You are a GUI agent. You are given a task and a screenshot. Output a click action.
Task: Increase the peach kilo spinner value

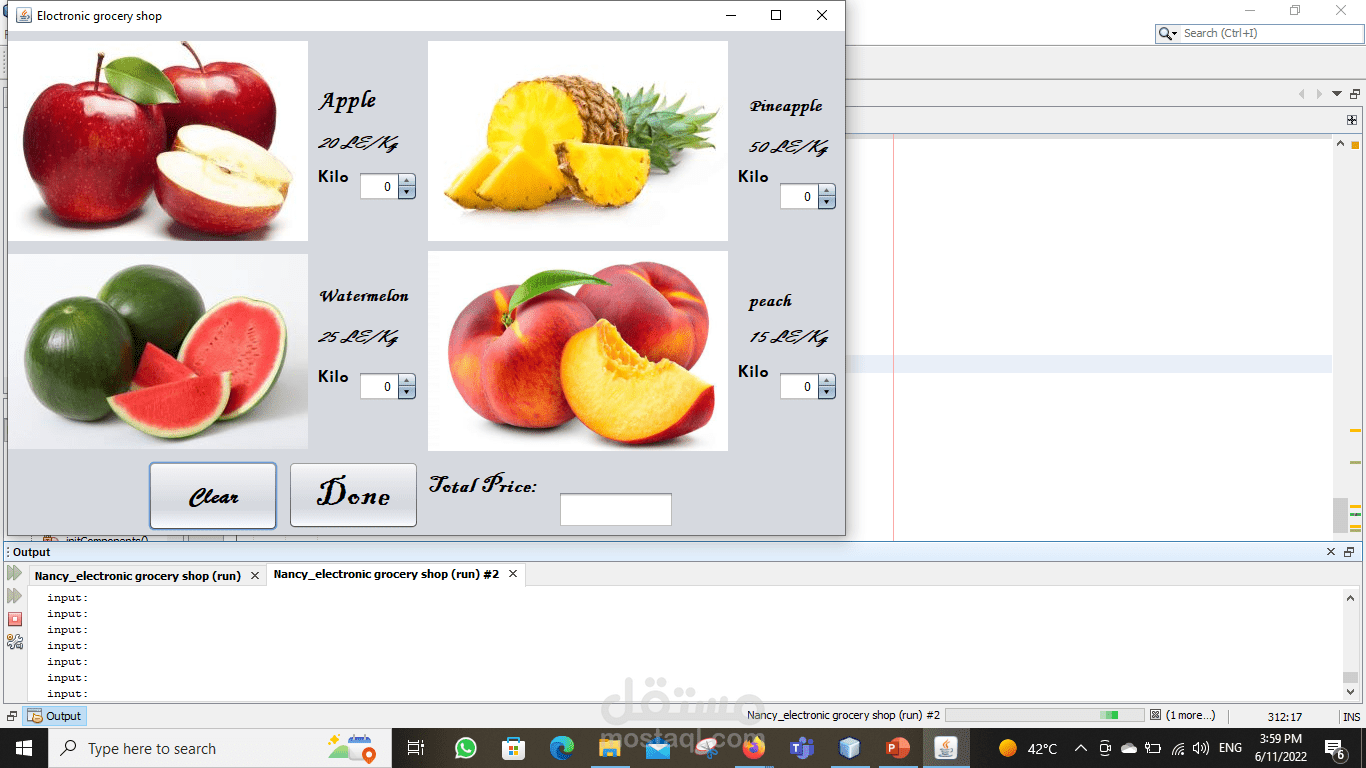pos(826,381)
